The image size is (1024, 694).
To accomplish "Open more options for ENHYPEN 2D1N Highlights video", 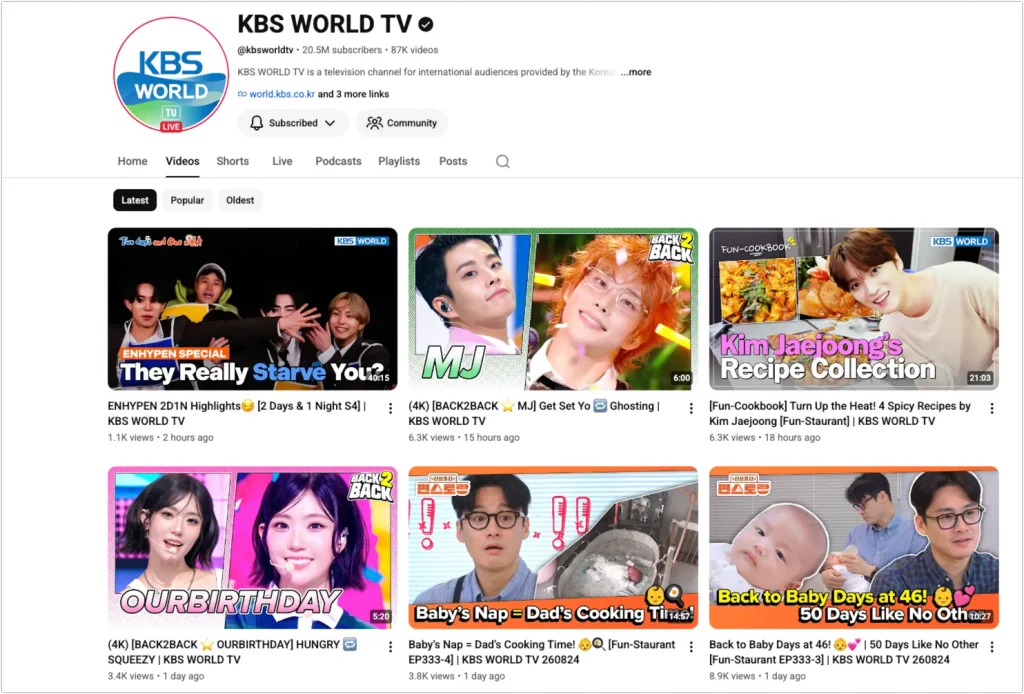I will 391,408.
